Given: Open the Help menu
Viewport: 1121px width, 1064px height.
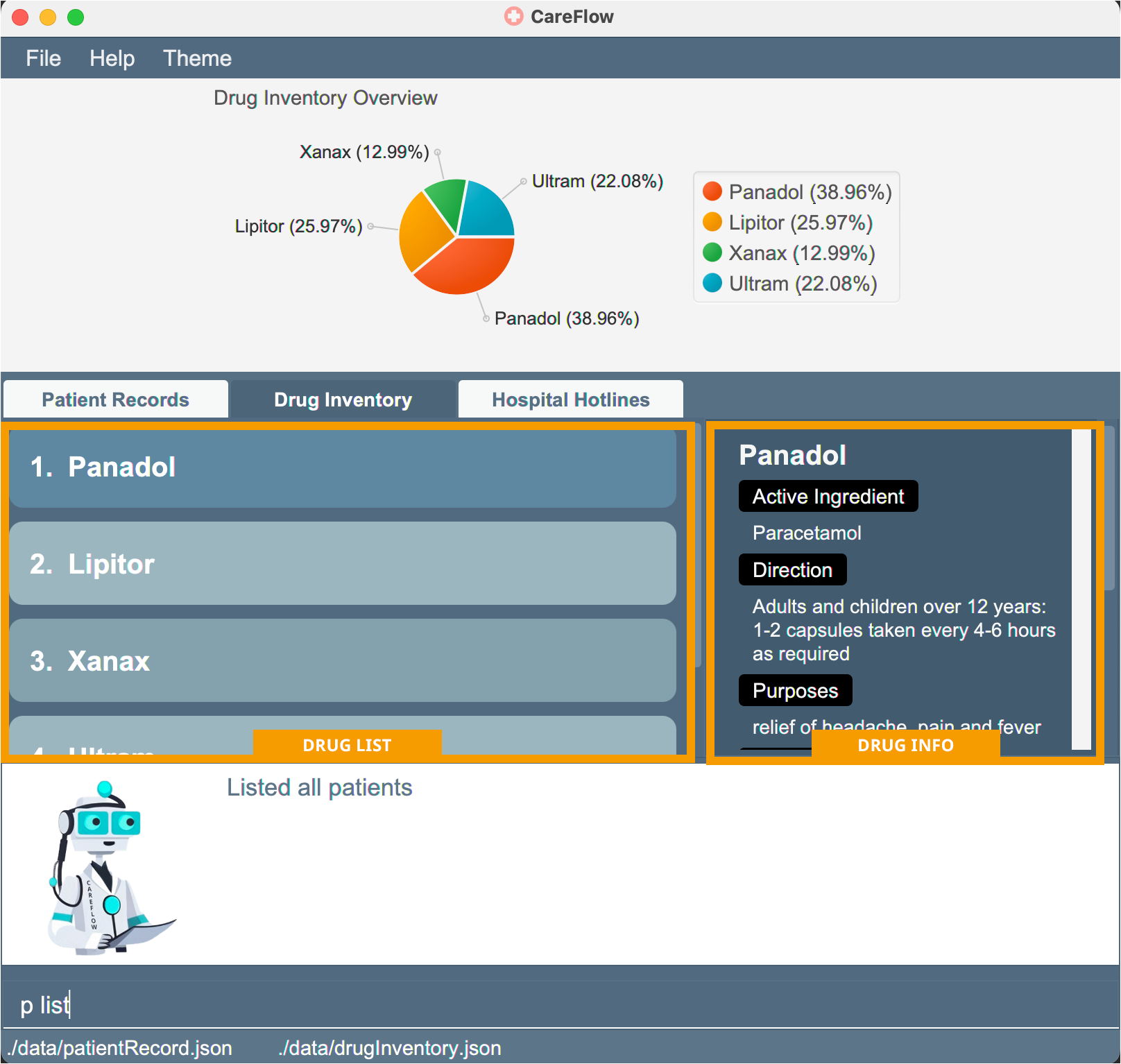Looking at the screenshot, I should click(112, 58).
